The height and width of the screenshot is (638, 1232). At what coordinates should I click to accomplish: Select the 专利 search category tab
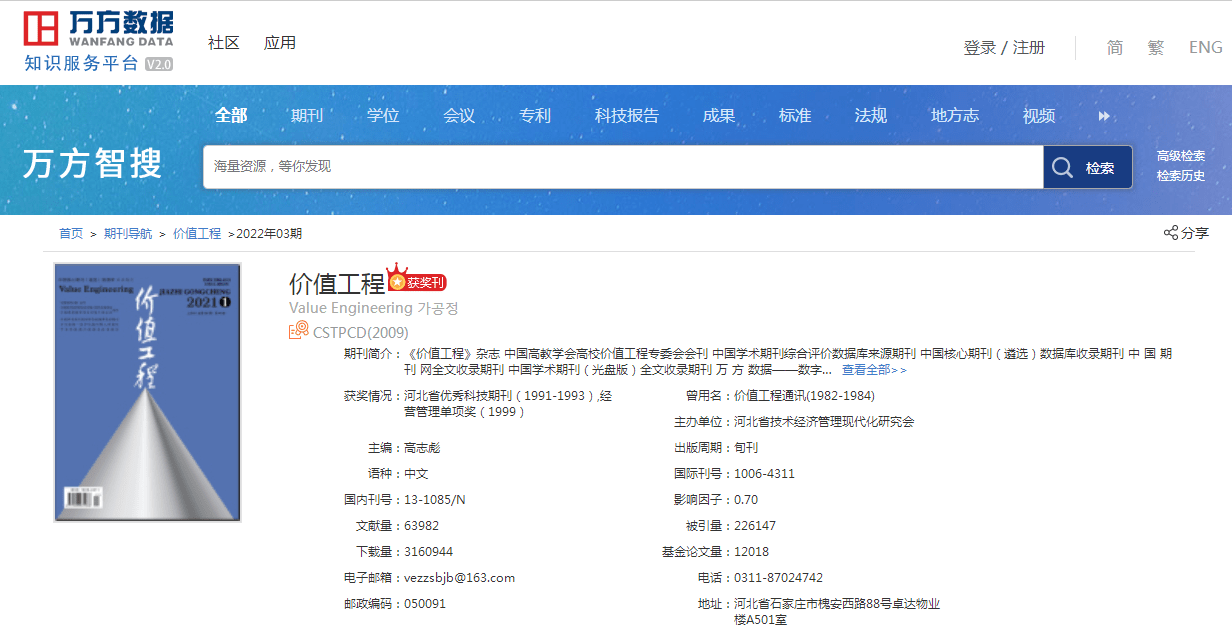click(535, 116)
